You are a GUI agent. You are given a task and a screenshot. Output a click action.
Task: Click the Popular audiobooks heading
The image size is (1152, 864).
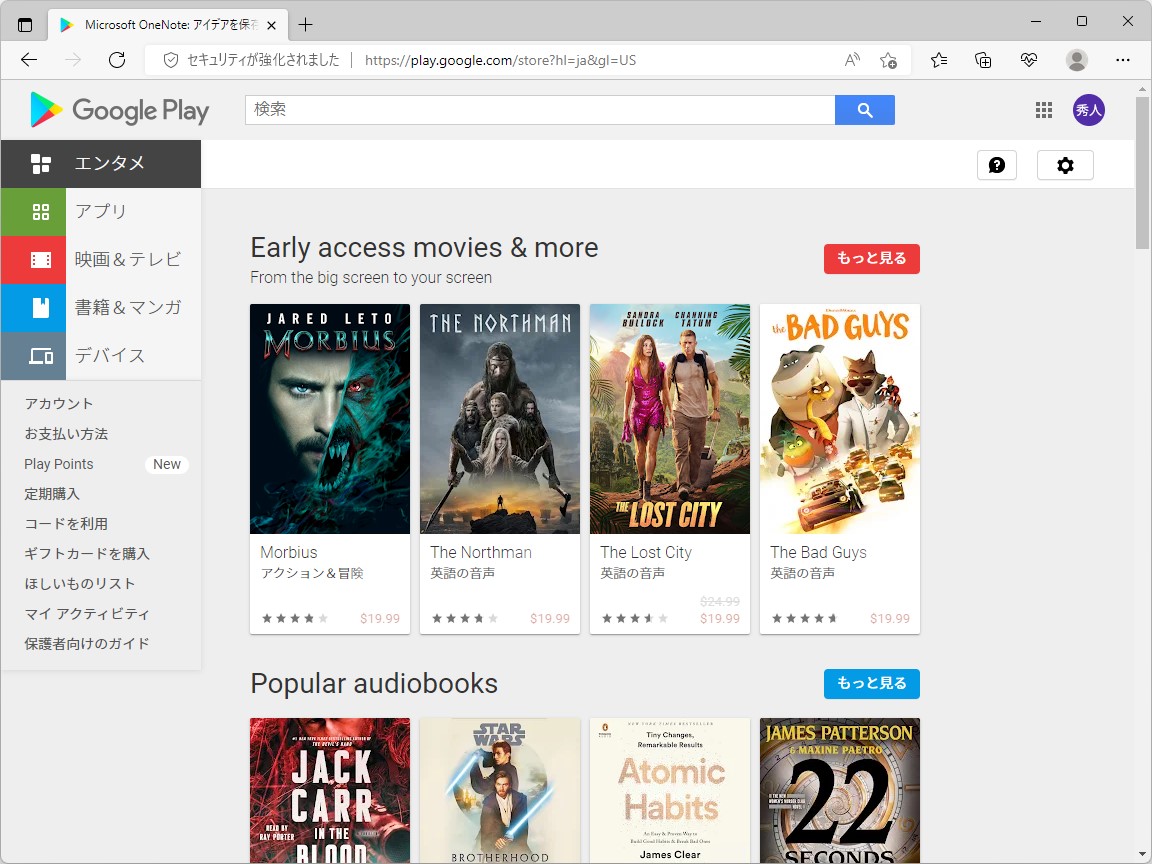click(374, 684)
